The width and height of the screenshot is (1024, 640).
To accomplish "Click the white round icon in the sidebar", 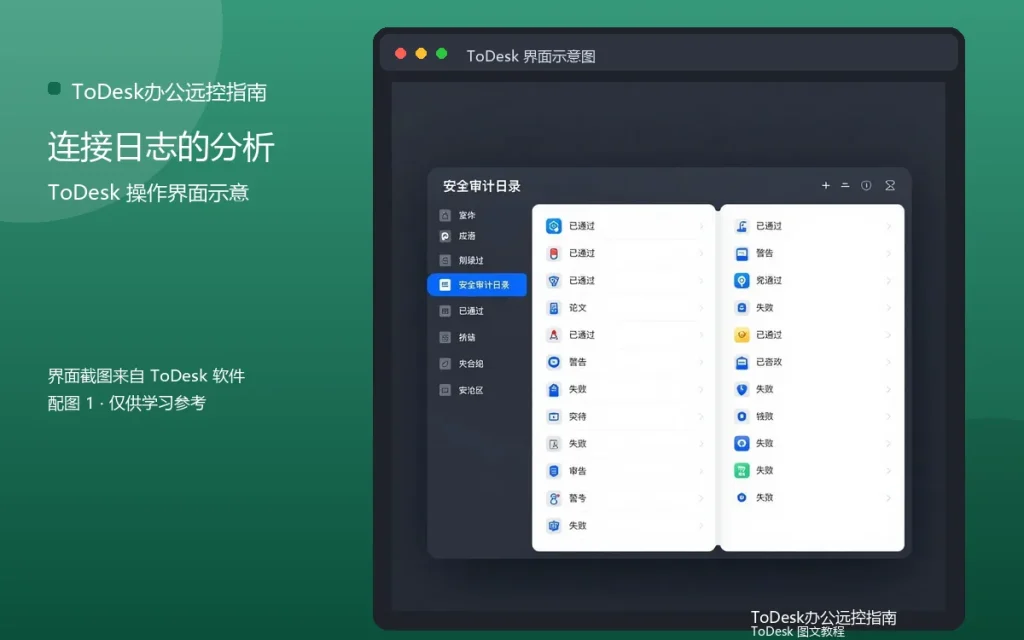I will (445, 236).
